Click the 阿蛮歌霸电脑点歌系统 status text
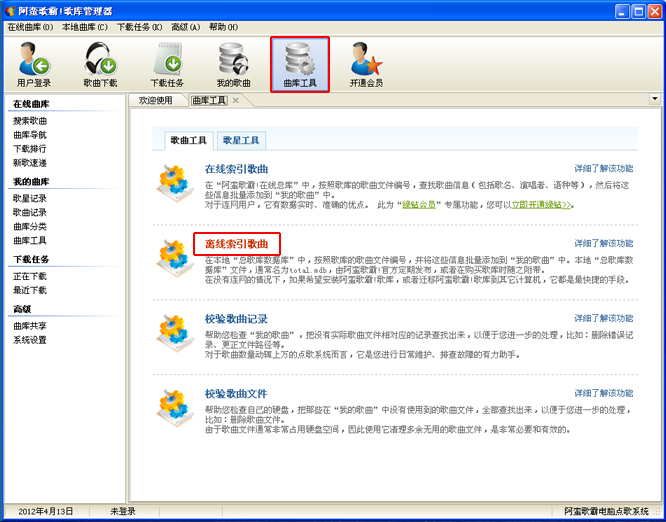This screenshot has height=522, width=666. pos(606,511)
